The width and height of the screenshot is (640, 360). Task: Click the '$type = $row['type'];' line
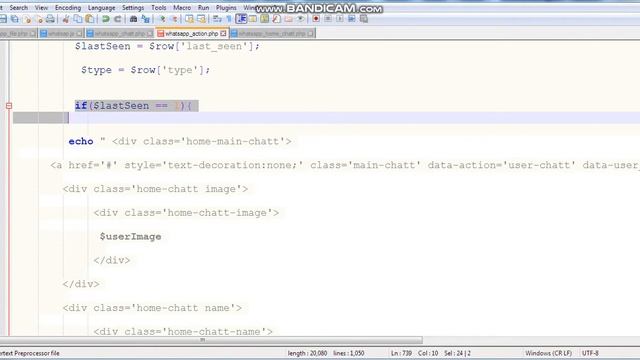(x=145, y=70)
